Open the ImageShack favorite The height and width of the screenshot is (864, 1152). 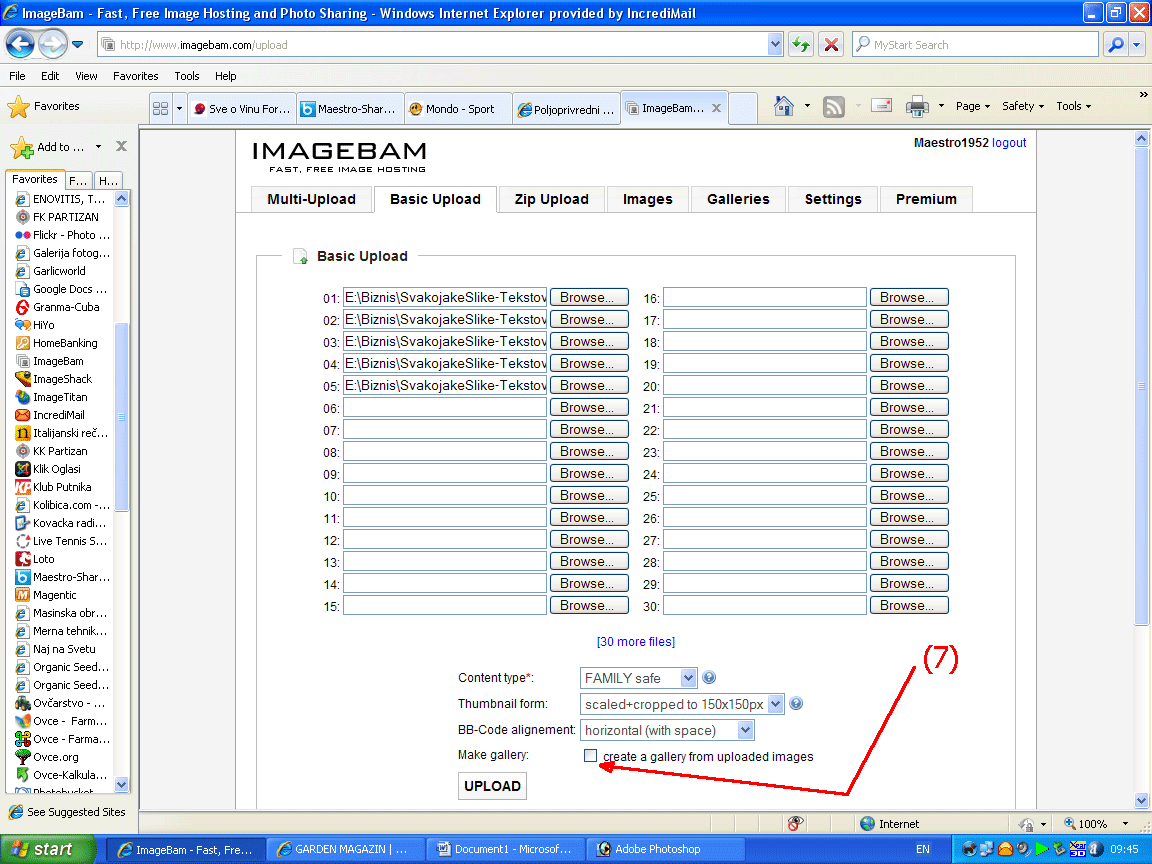pyautogui.click(x=54, y=379)
